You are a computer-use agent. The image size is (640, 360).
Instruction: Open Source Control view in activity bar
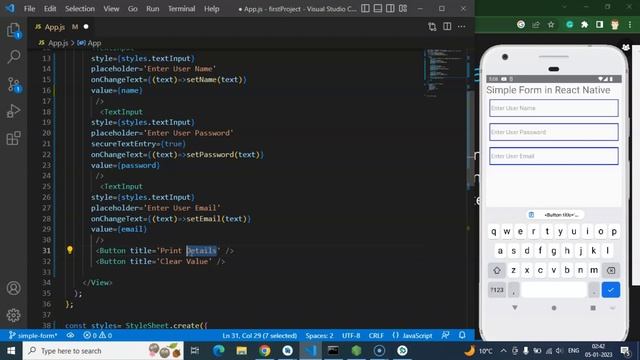tap(13, 84)
